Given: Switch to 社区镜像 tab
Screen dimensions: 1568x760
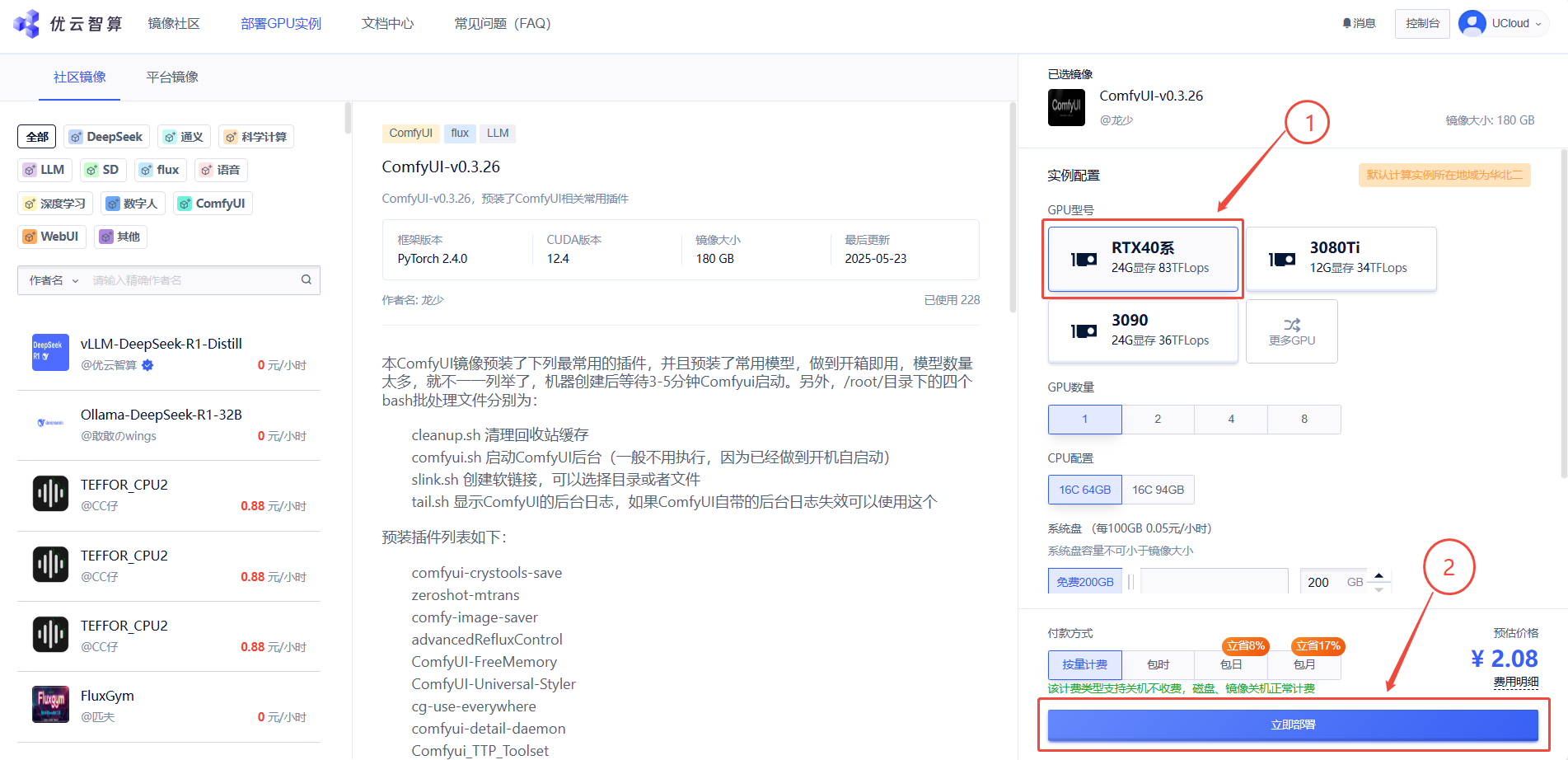Looking at the screenshot, I should point(80,77).
